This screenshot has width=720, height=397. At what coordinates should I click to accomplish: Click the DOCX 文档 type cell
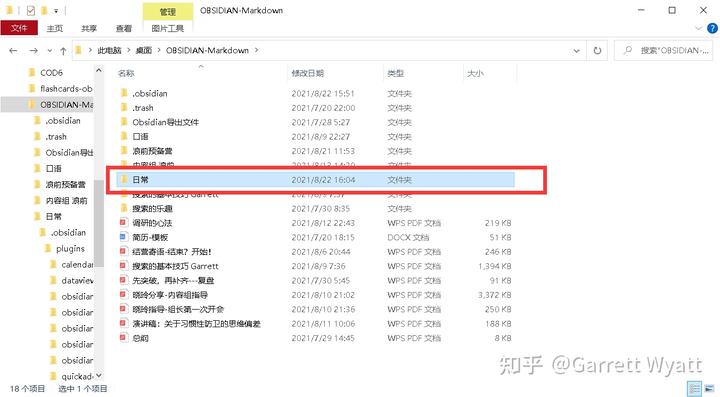(x=408, y=237)
